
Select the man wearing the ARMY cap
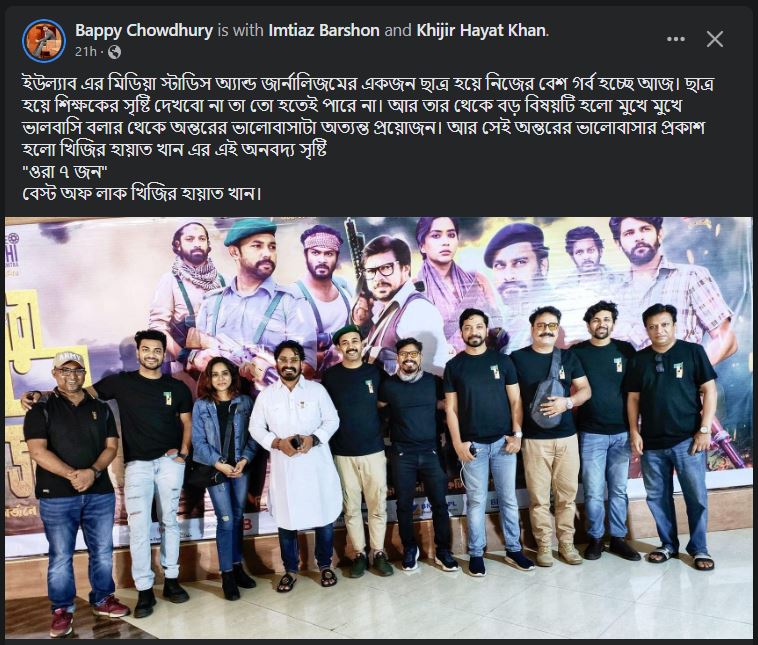click(73, 491)
